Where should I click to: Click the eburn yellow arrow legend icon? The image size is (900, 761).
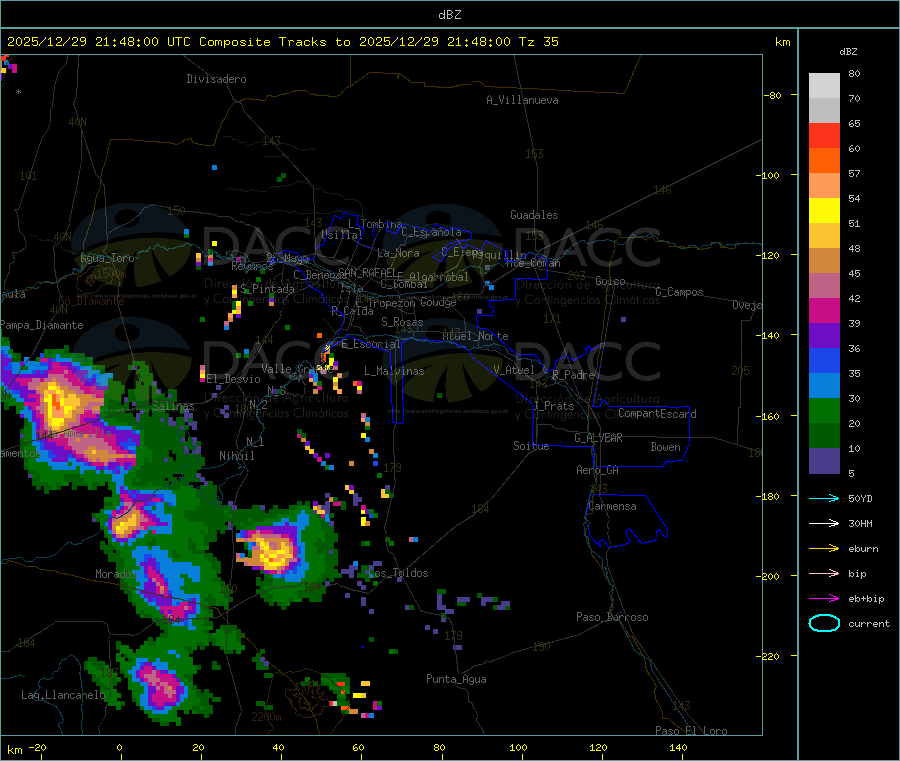pyautogui.click(x=824, y=548)
